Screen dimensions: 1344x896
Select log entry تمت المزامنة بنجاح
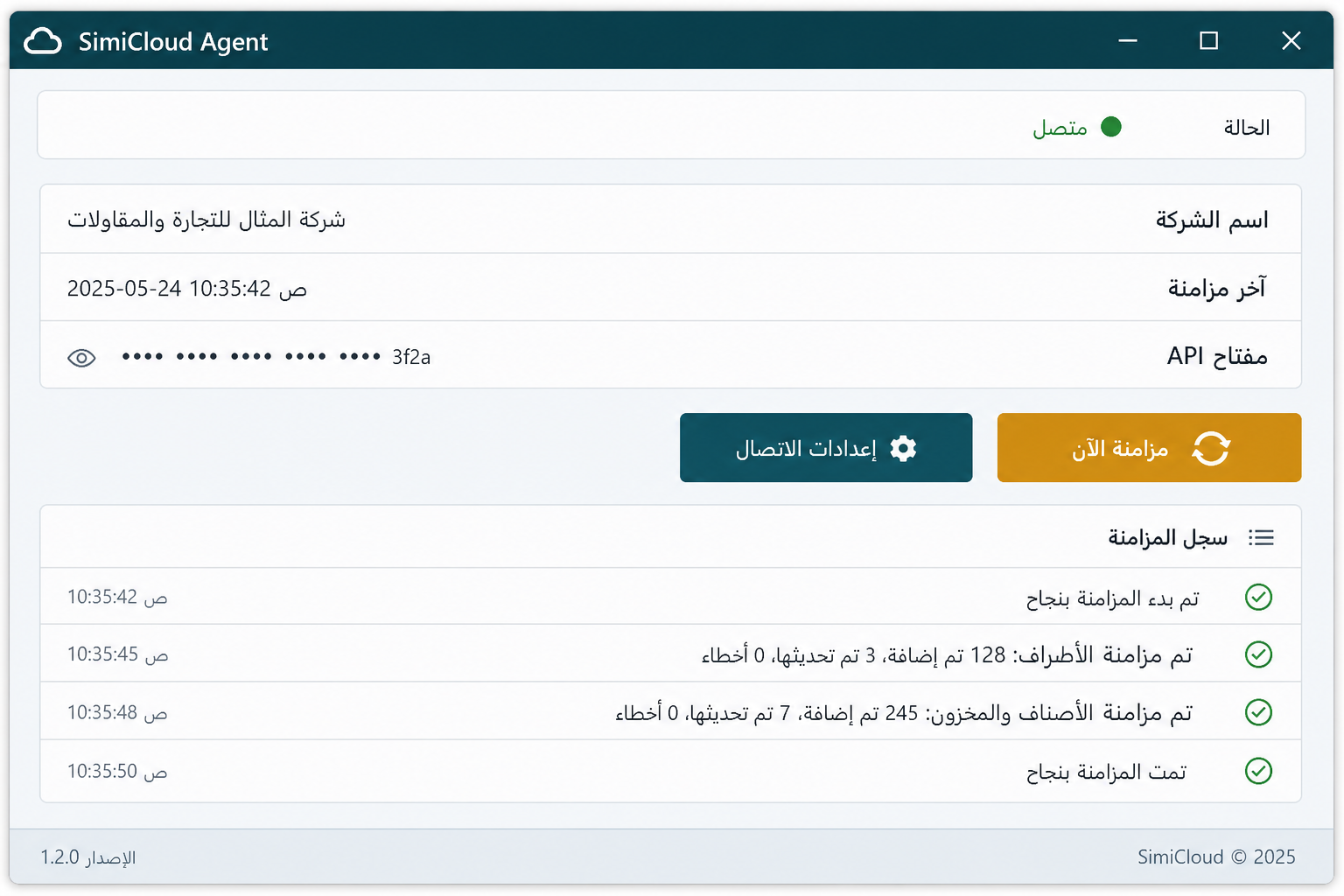1106,772
